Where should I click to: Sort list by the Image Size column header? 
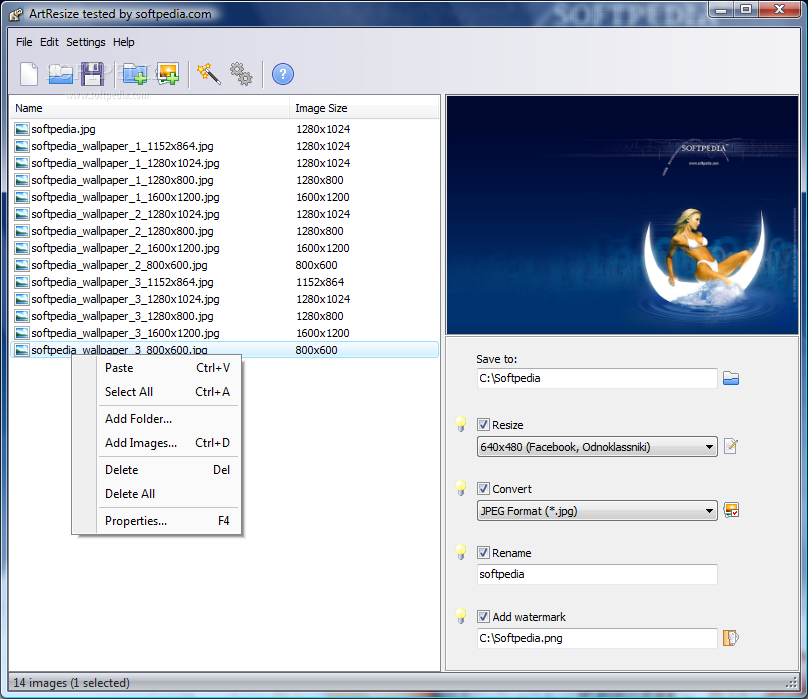pos(364,108)
